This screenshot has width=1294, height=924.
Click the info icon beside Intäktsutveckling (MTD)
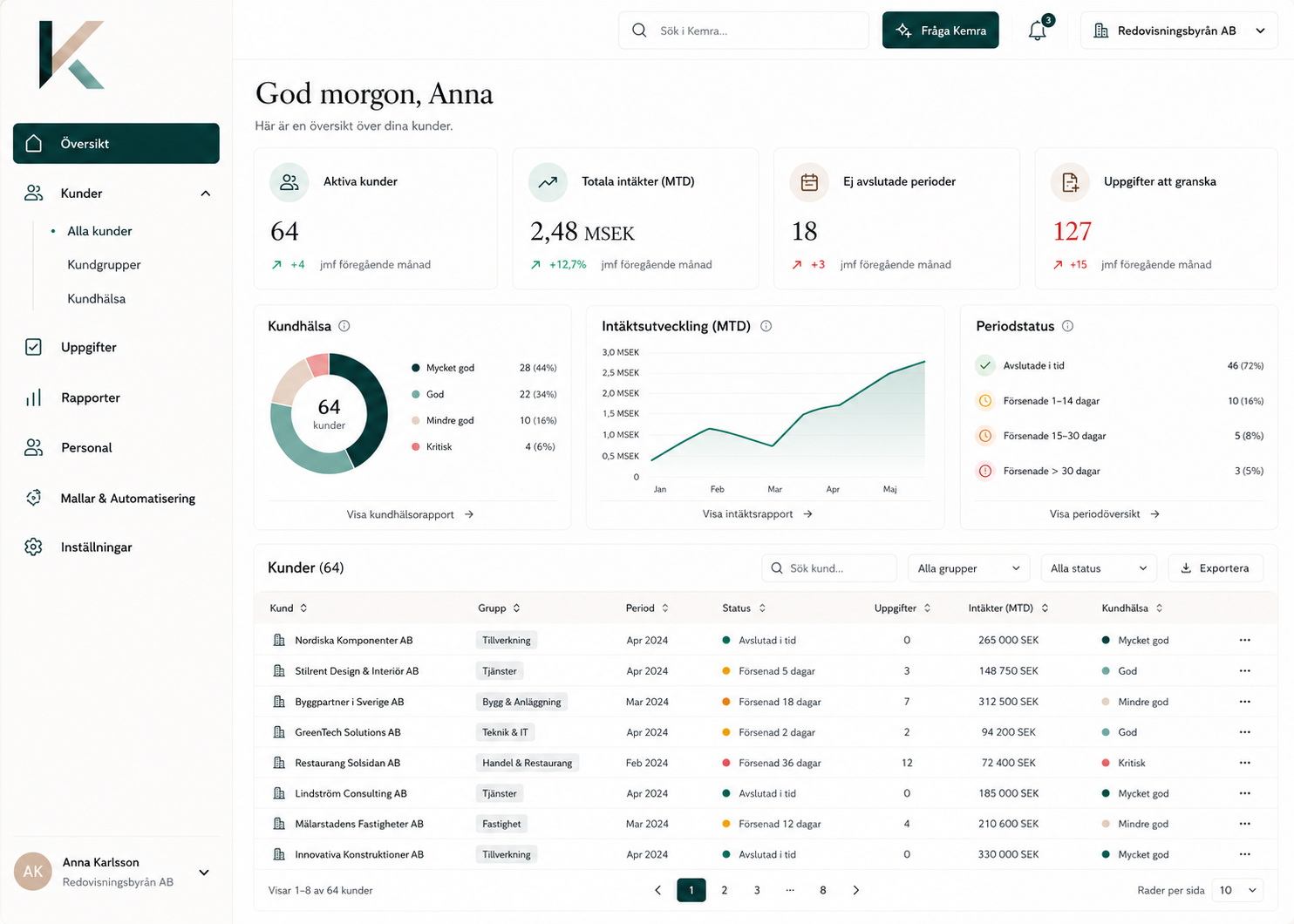click(x=766, y=326)
